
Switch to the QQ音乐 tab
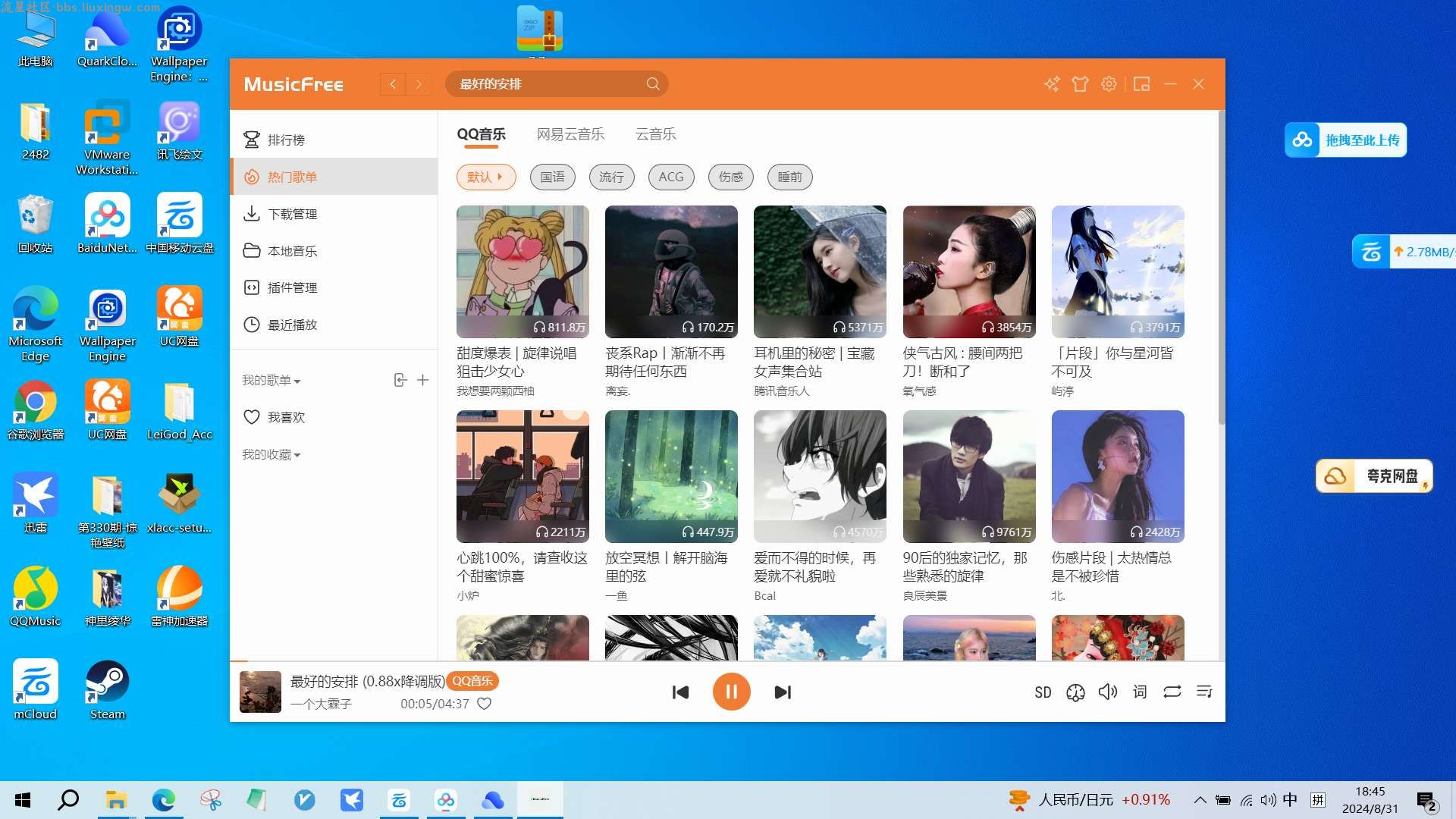point(481,134)
